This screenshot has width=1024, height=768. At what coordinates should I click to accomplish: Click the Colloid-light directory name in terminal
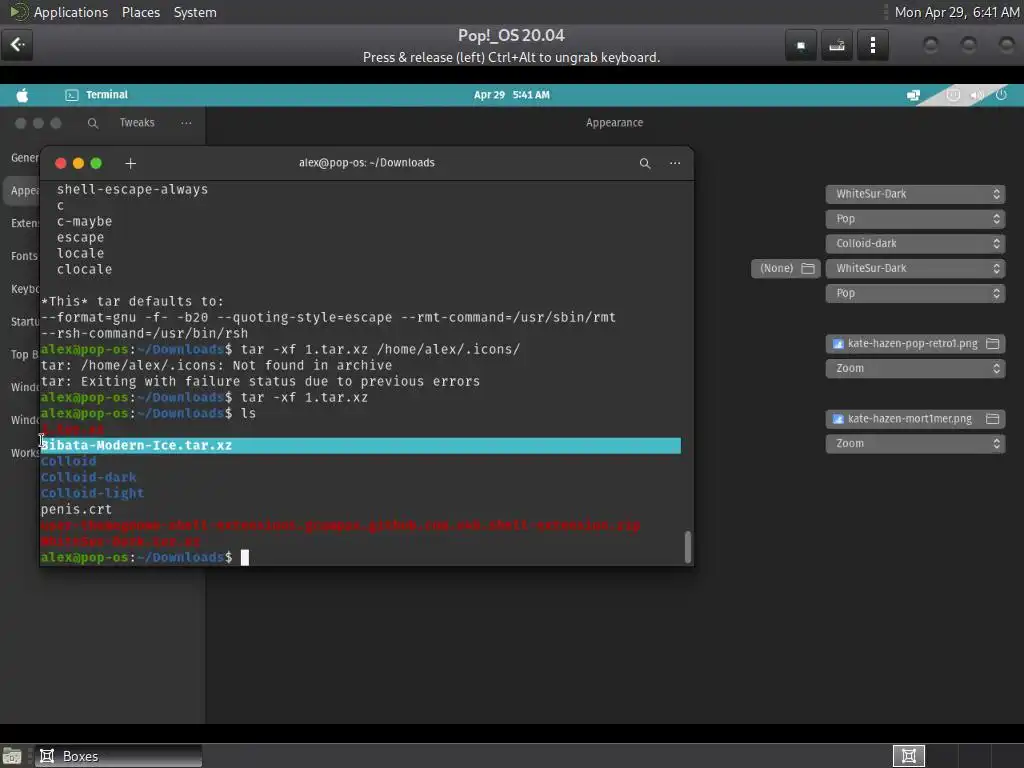92,493
